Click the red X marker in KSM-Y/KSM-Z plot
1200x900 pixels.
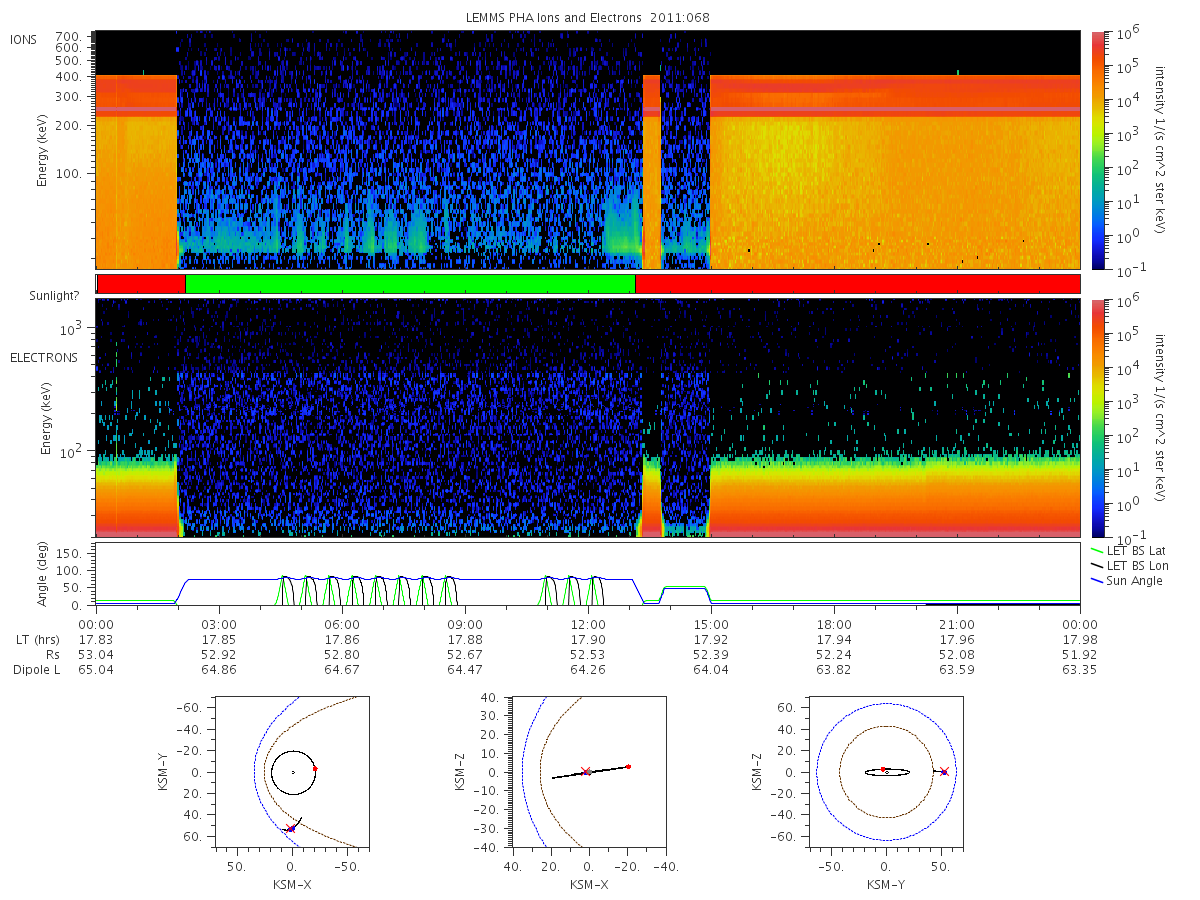pos(944,771)
